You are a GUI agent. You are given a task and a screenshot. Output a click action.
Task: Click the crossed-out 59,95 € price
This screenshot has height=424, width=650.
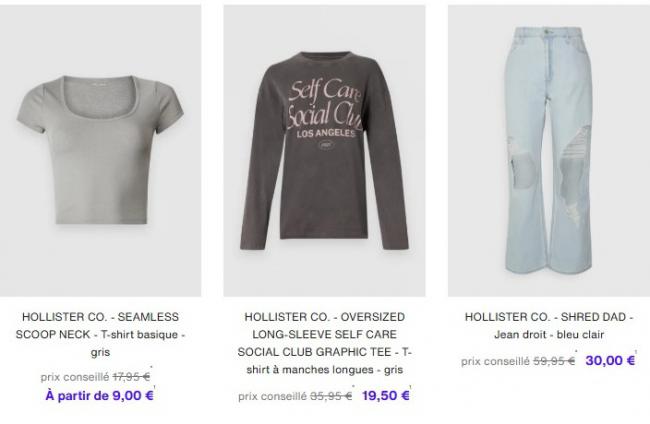tap(554, 361)
